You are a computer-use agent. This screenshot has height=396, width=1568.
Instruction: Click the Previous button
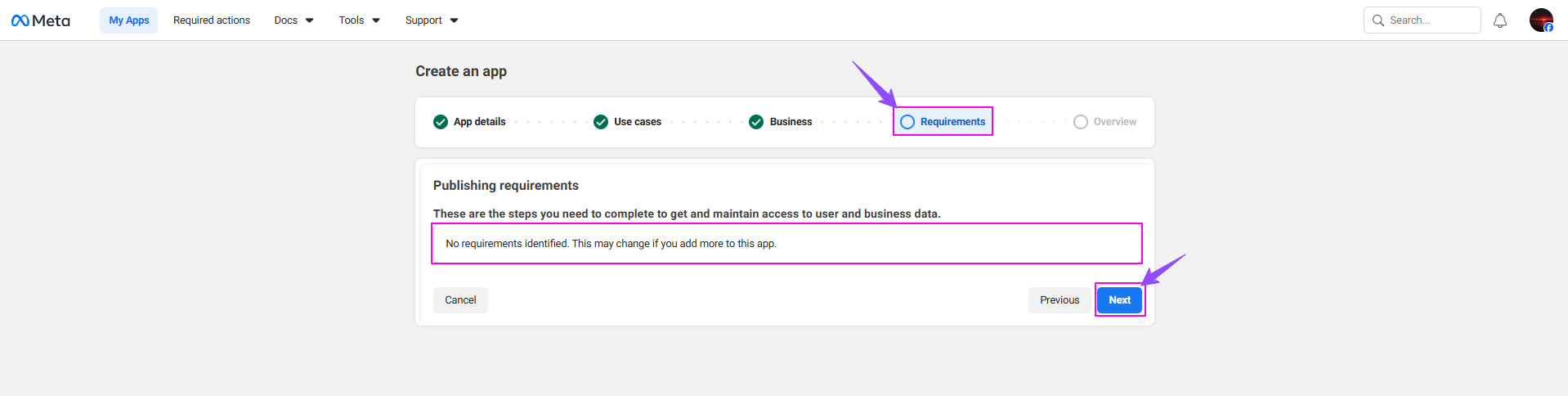[x=1060, y=300]
